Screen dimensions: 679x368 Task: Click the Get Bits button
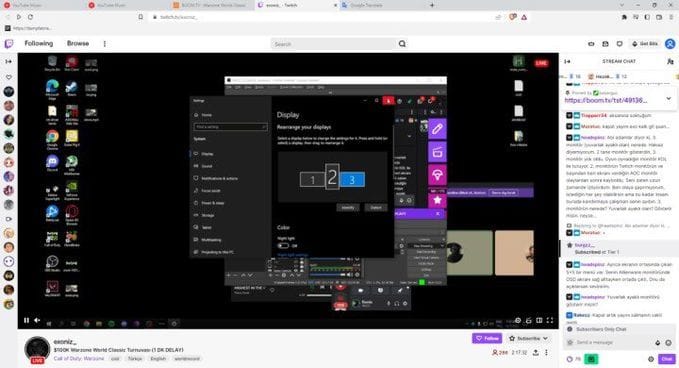pyautogui.click(x=644, y=44)
